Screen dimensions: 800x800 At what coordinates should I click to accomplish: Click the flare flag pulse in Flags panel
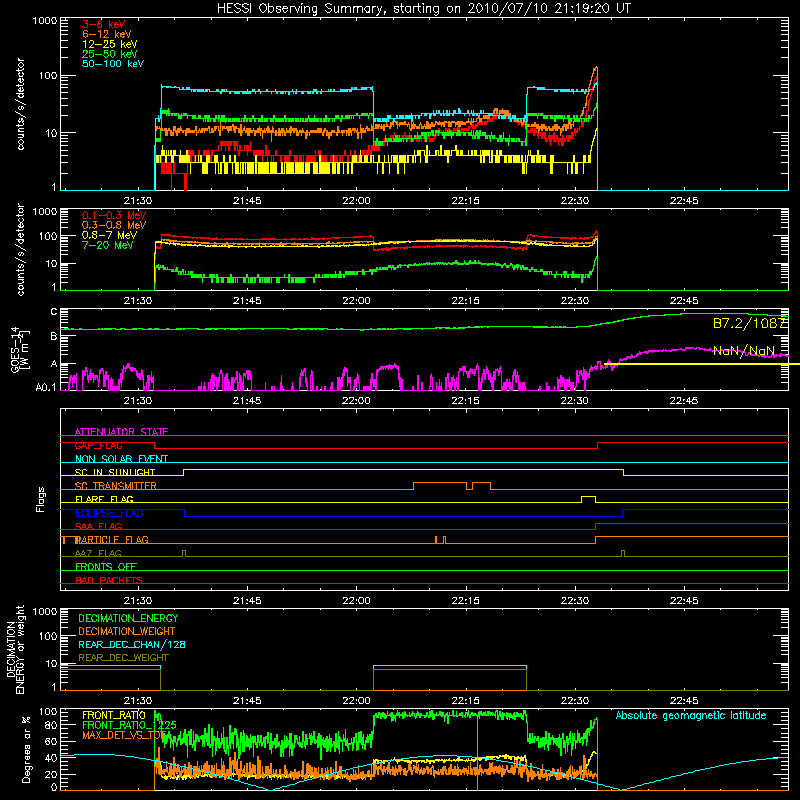point(588,499)
